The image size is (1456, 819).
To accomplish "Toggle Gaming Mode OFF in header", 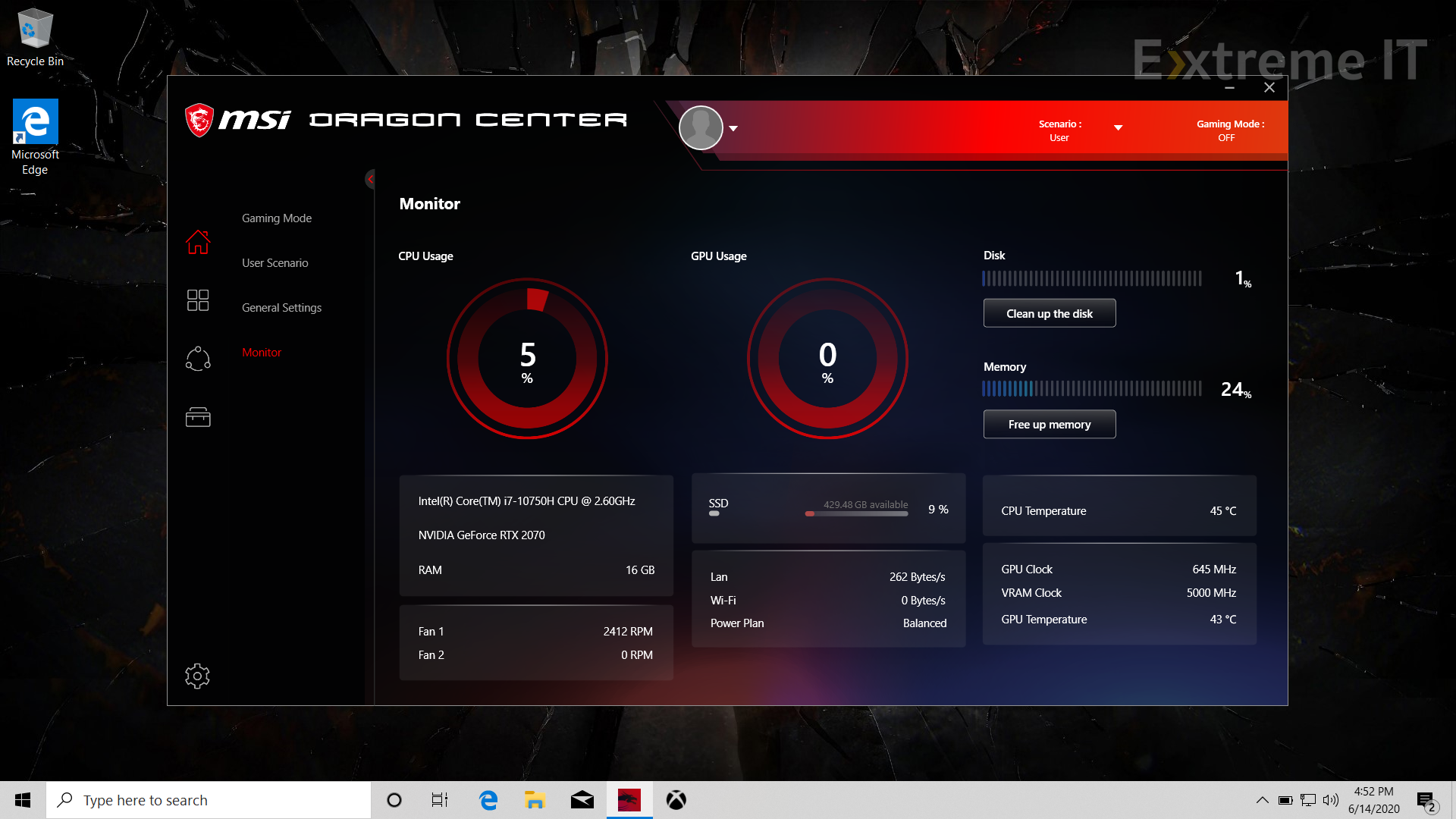I will pos(1230,130).
